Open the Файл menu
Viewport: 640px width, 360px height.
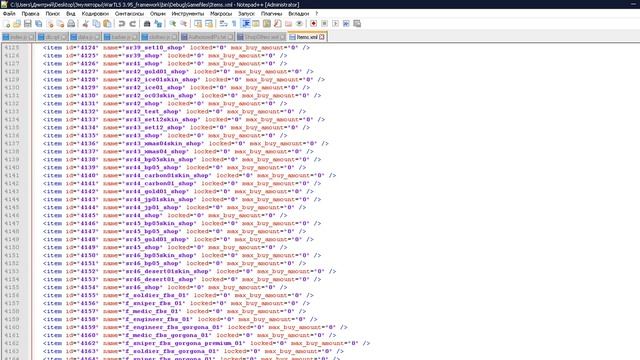pos(9,13)
